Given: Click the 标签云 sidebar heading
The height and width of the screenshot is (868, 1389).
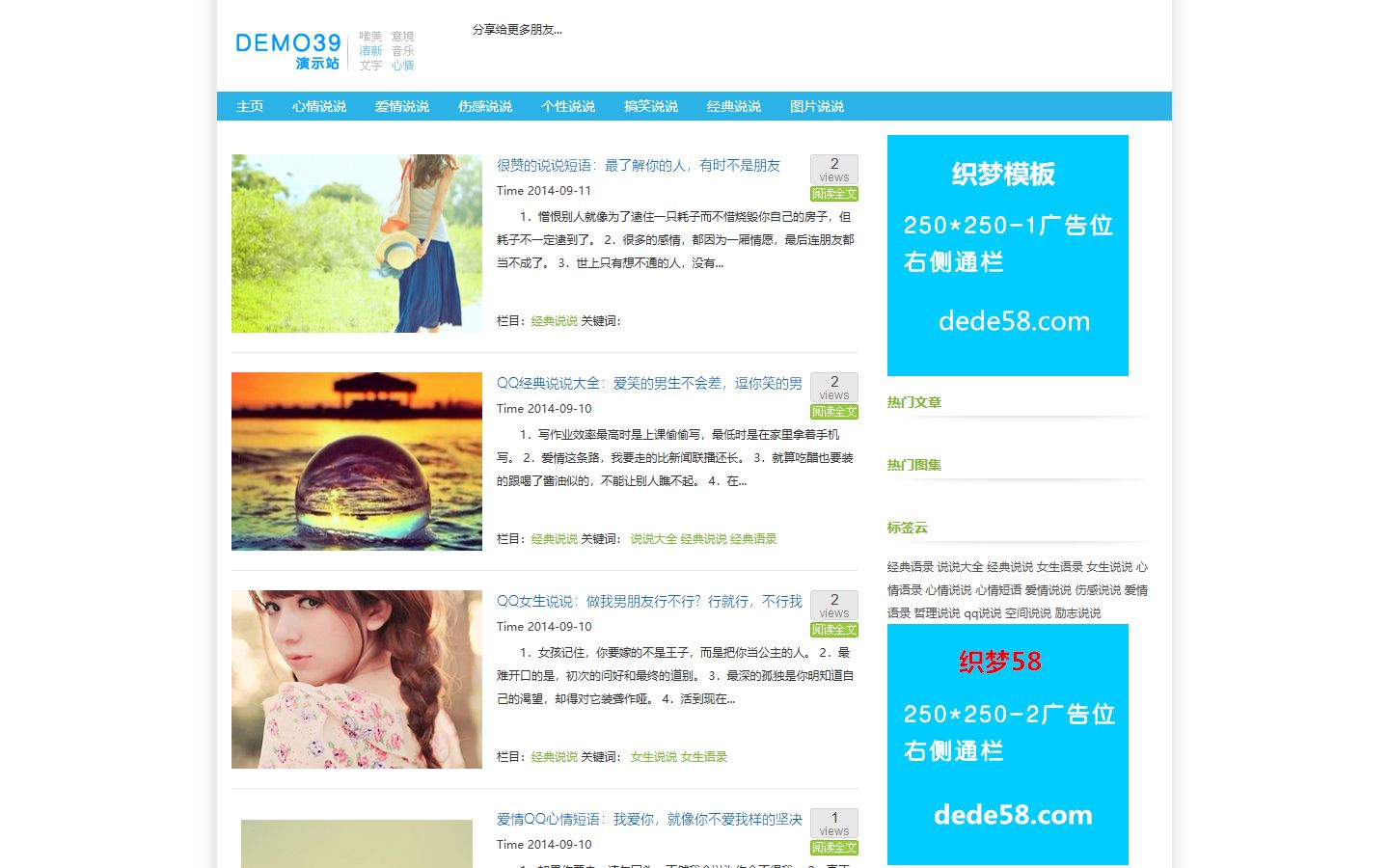Looking at the screenshot, I should 908,529.
